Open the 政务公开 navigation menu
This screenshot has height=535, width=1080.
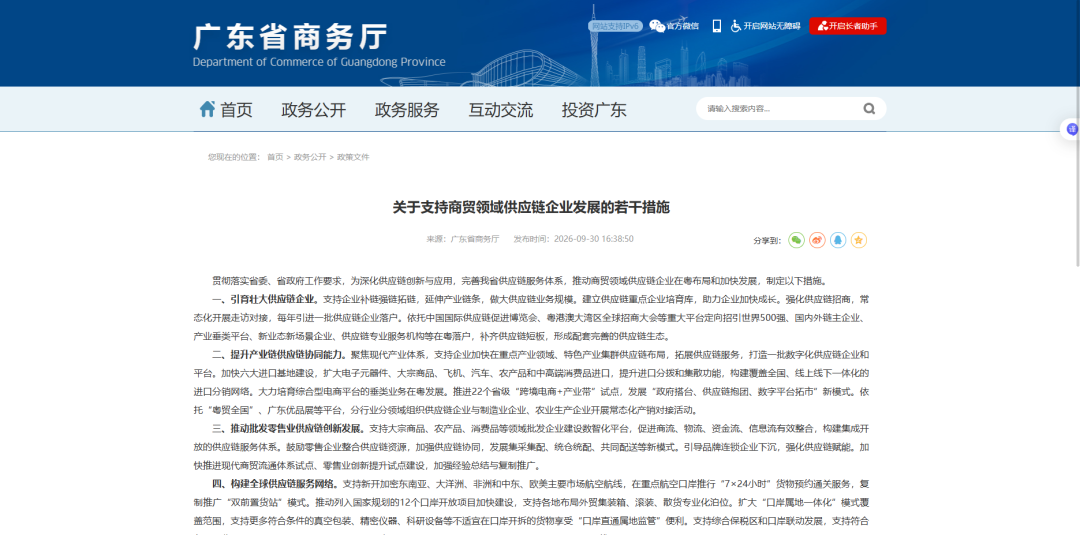pyautogui.click(x=313, y=109)
